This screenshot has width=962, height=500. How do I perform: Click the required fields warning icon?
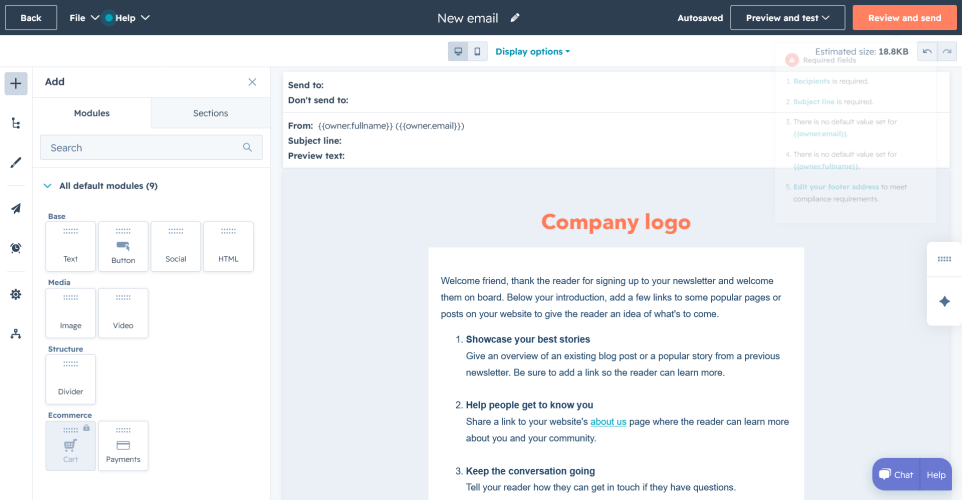(x=792, y=60)
